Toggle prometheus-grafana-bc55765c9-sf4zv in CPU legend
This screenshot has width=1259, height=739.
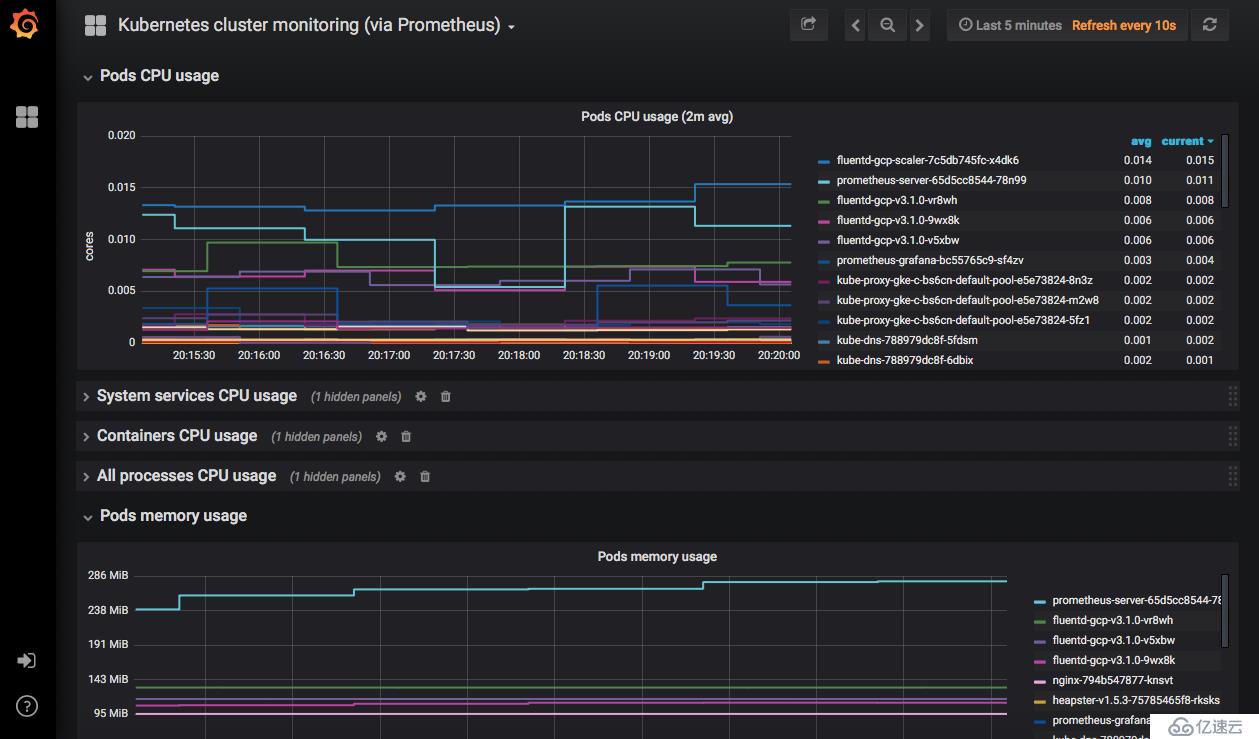tap(930, 260)
